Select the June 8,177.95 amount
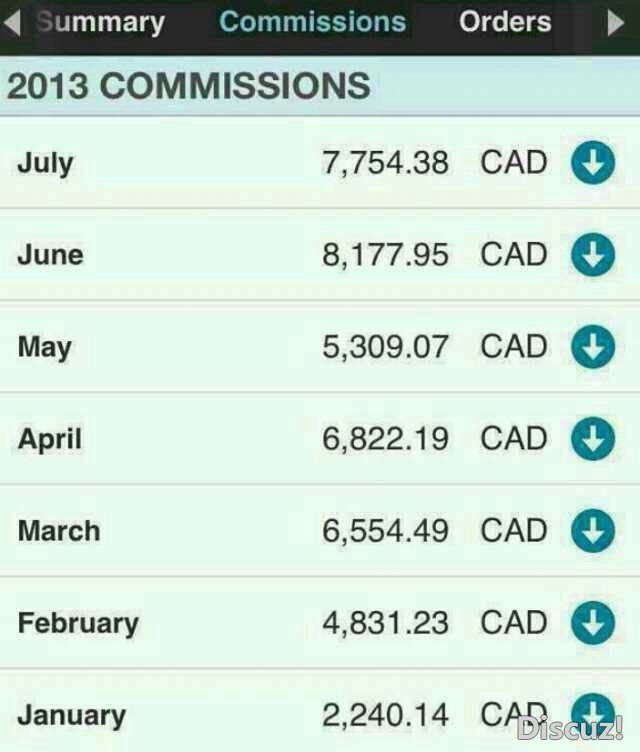The height and width of the screenshot is (752, 640). [x=386, y=255]
